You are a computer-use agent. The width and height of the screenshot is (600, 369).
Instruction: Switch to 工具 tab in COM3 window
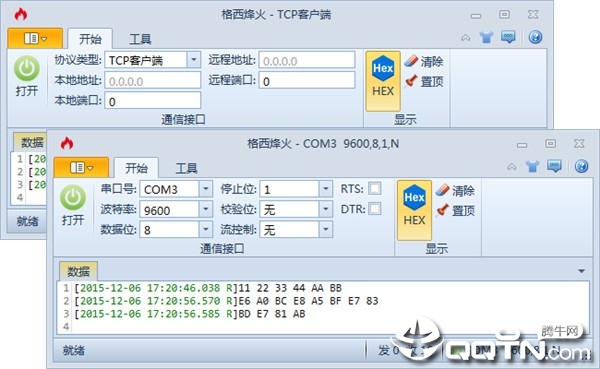(x=186, y=168)
